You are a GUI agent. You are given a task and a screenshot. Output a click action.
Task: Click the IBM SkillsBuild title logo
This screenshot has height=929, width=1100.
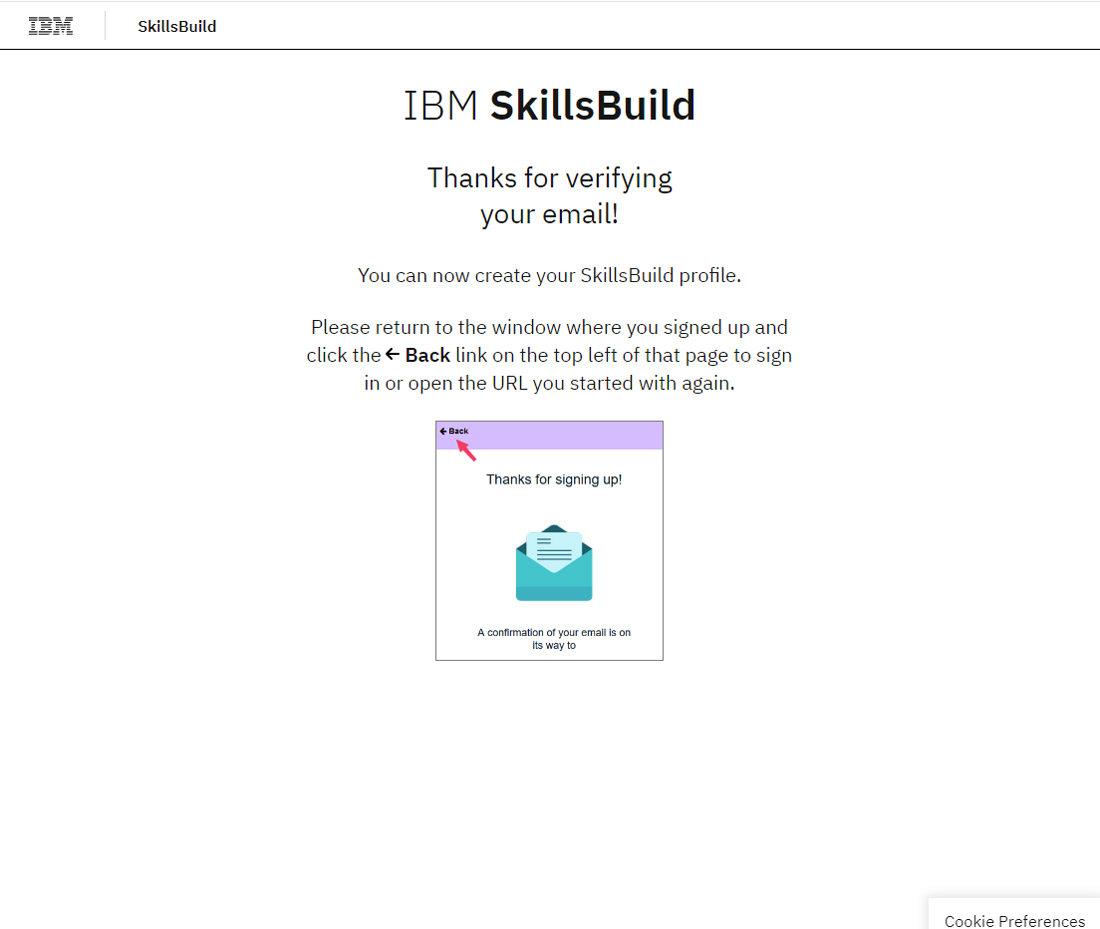(x=549, y=103)
